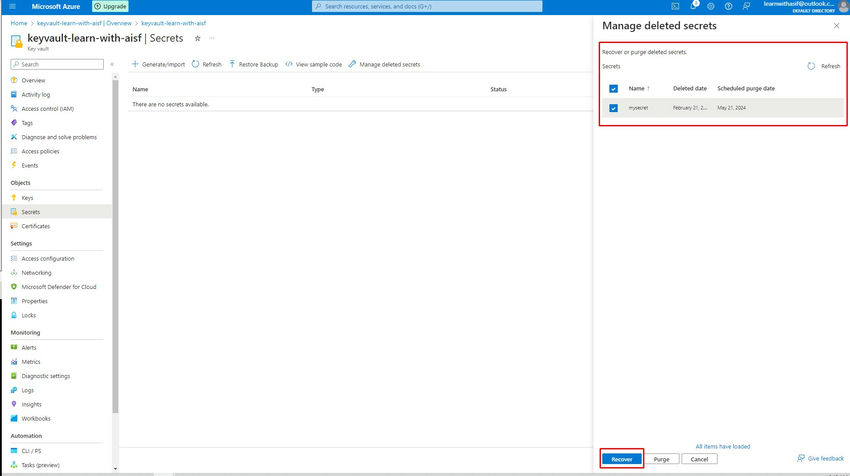Click the sidebar scroll down arrow
850x476 pixels.
pos(115,468)
